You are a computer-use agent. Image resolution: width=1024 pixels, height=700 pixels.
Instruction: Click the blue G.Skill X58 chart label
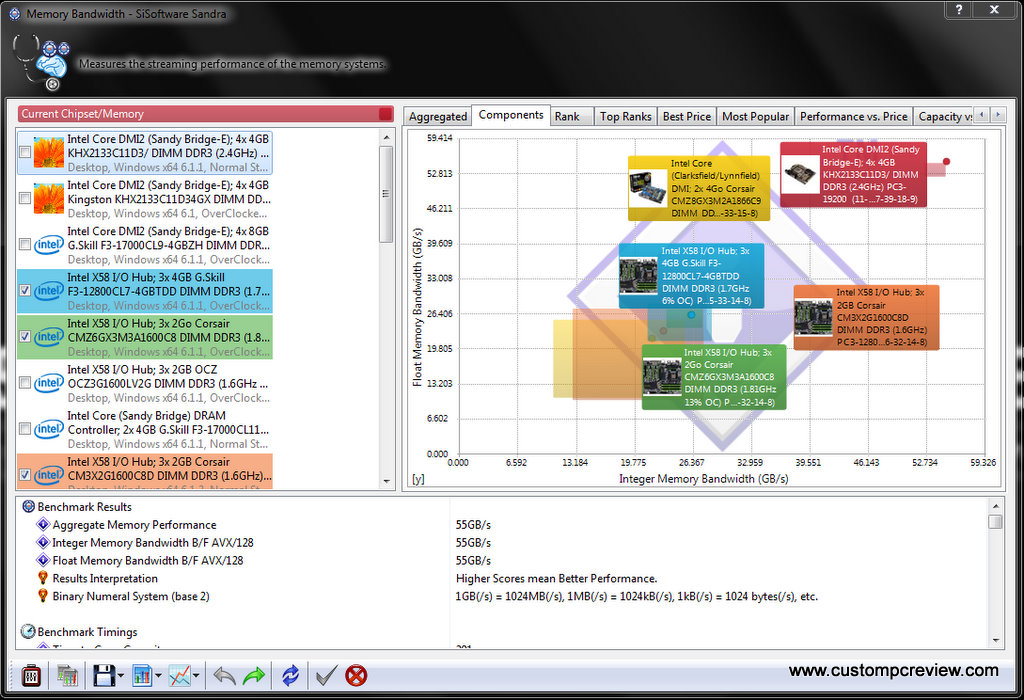(x=691, y=276)
